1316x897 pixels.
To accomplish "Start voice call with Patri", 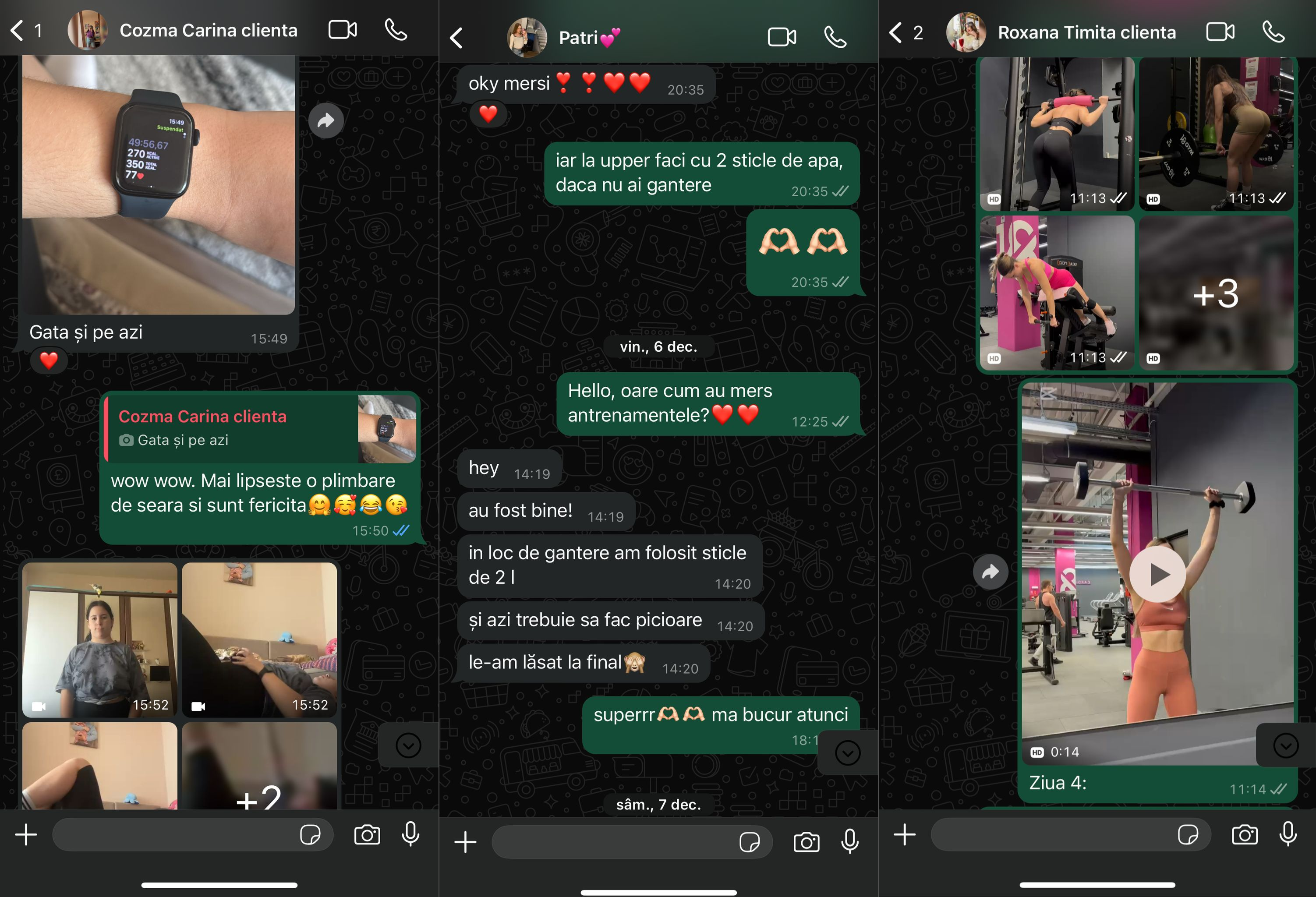I will [x=835, y=37].
